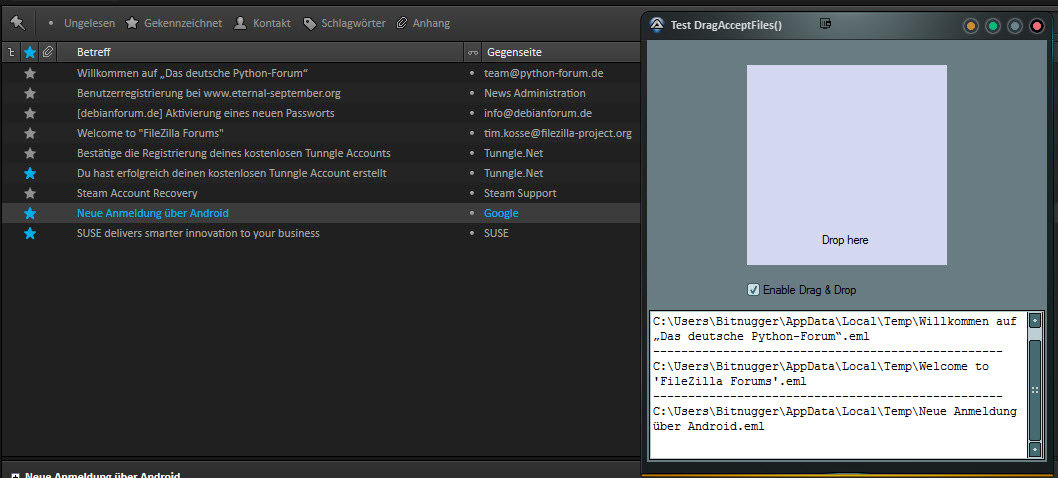The height and width of the screenshot is (478, 1058).
Task: Click the read-status glasses column icon
Action: (x=472, y=52)
